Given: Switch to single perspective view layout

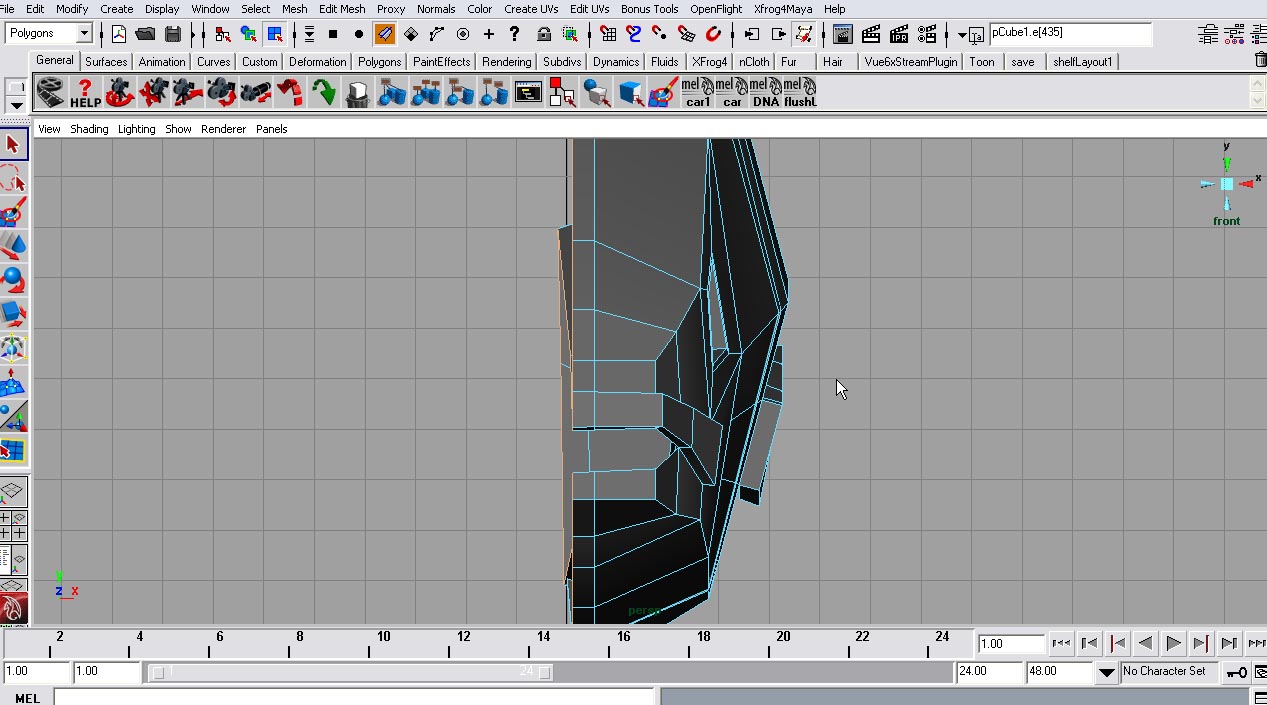Looking at the screenshot, I should (x=12, y=491).
